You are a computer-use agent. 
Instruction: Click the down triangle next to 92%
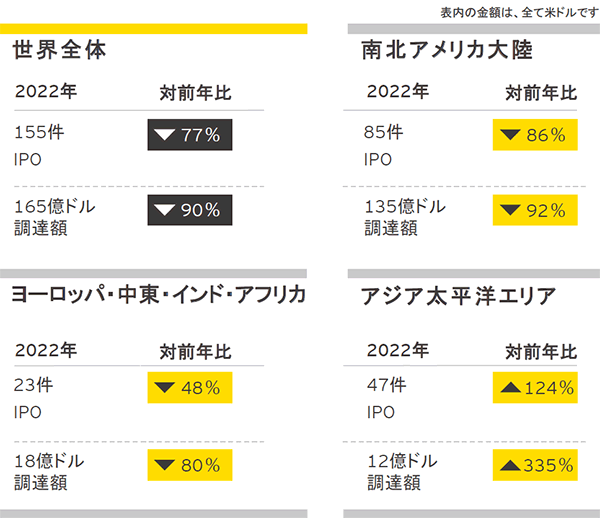point(511,210)
